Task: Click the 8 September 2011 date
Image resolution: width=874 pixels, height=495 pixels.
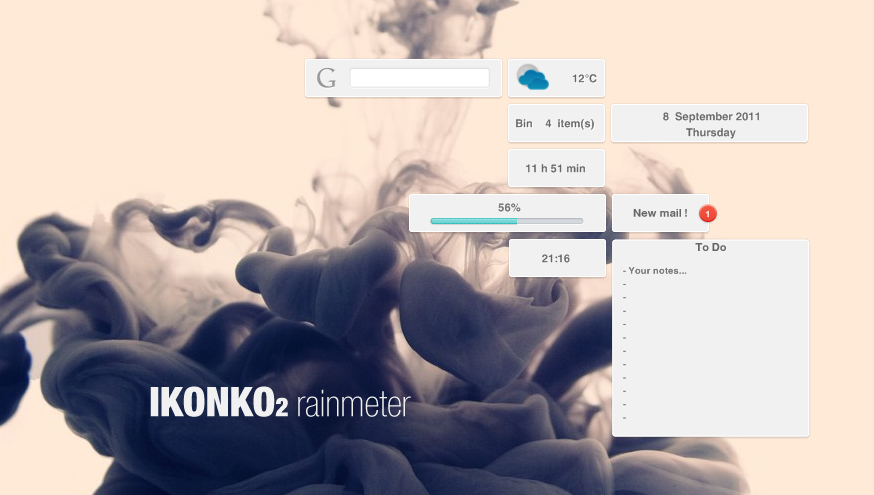Action: tap(711, 116)
